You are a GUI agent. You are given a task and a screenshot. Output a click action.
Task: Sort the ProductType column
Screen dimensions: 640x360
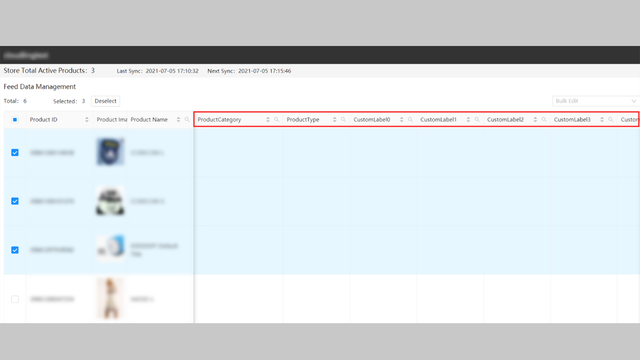(x=334, y=120)
